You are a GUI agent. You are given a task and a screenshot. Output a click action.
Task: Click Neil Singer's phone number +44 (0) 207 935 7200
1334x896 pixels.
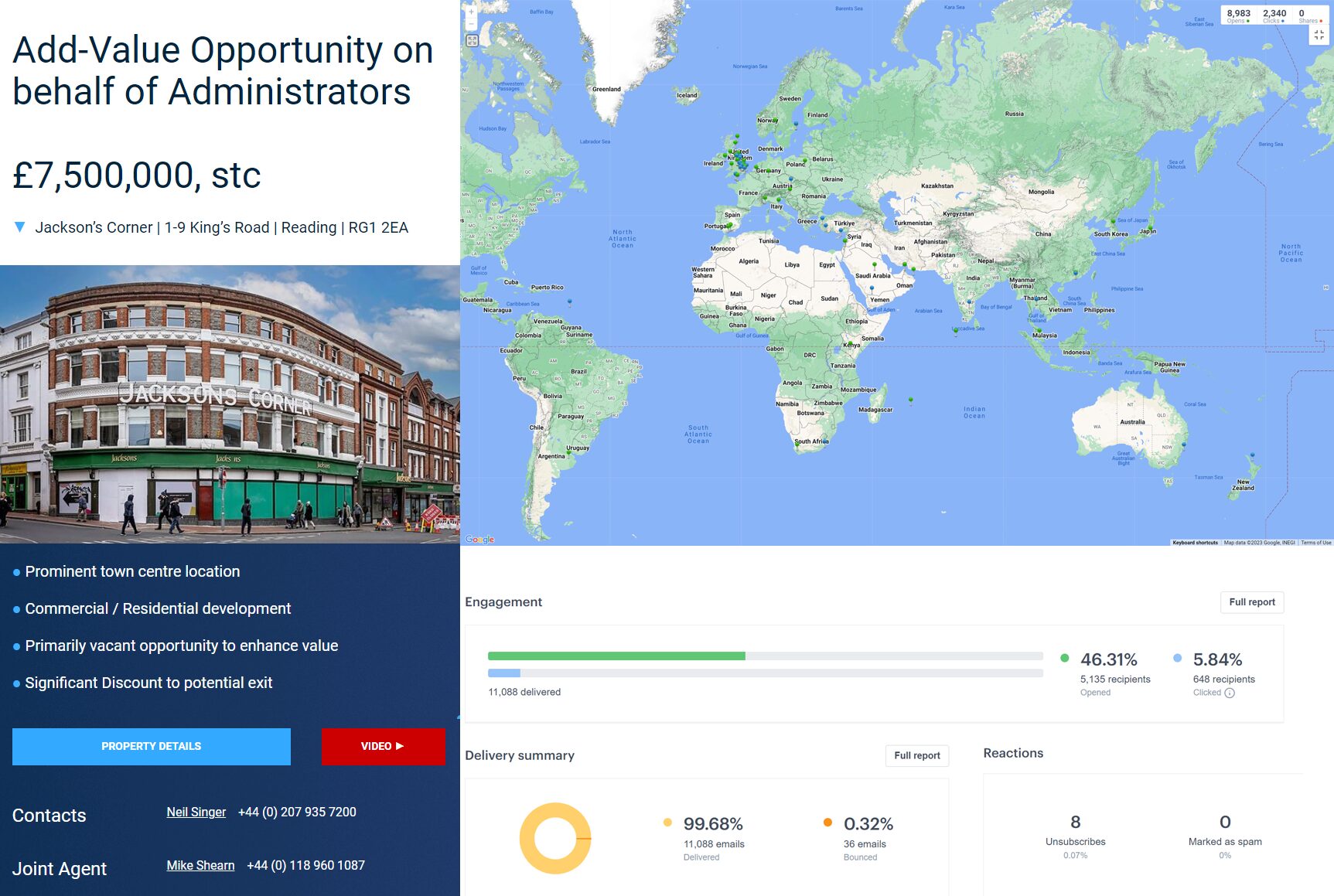297,812
